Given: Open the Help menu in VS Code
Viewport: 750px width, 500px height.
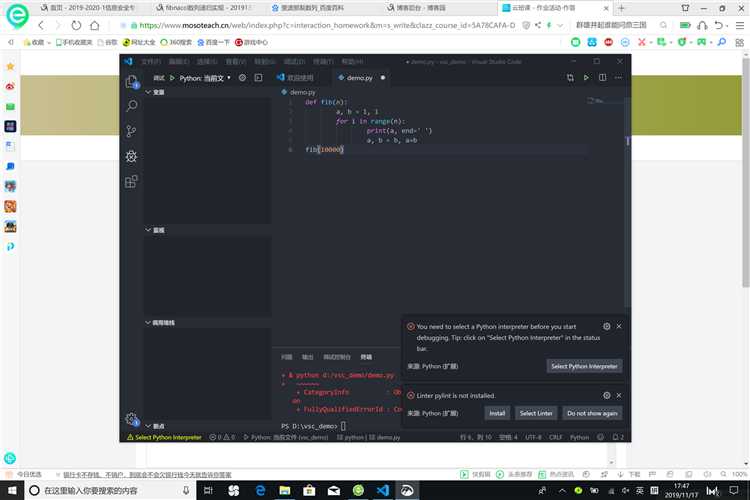Looking at the screenshot, I should click(352, 62).
